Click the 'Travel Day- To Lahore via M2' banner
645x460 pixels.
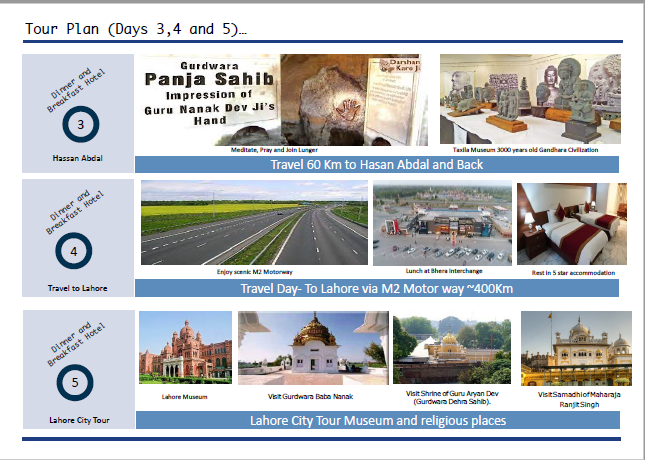[378, 290]
